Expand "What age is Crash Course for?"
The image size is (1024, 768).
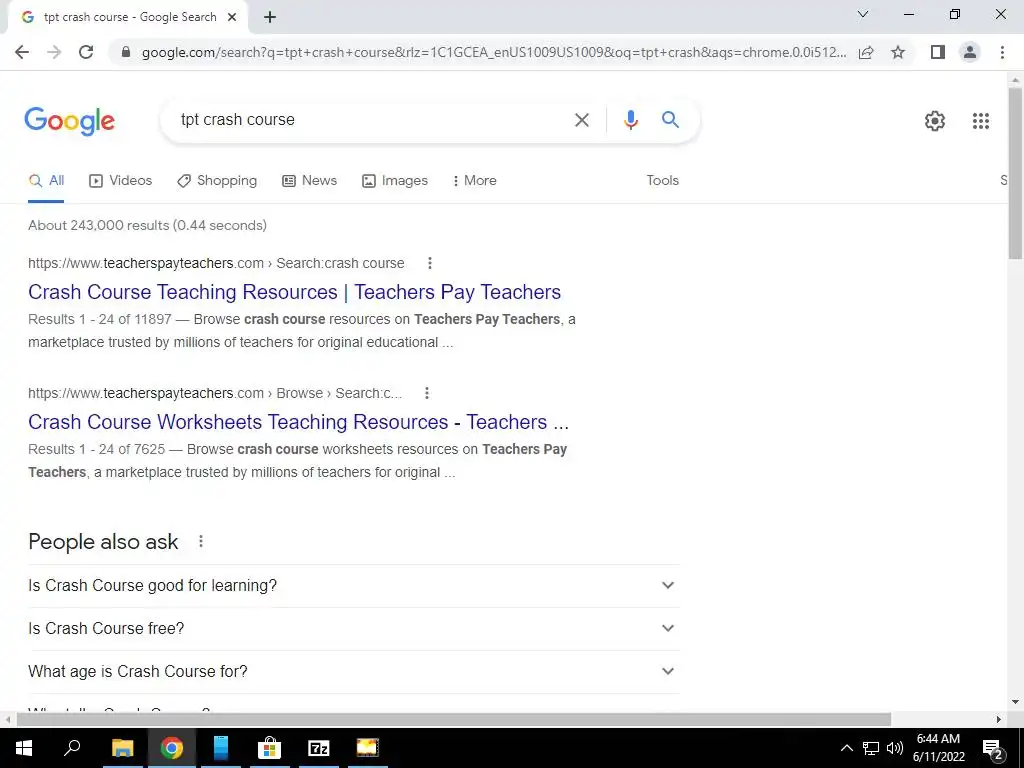pos(354,671)
